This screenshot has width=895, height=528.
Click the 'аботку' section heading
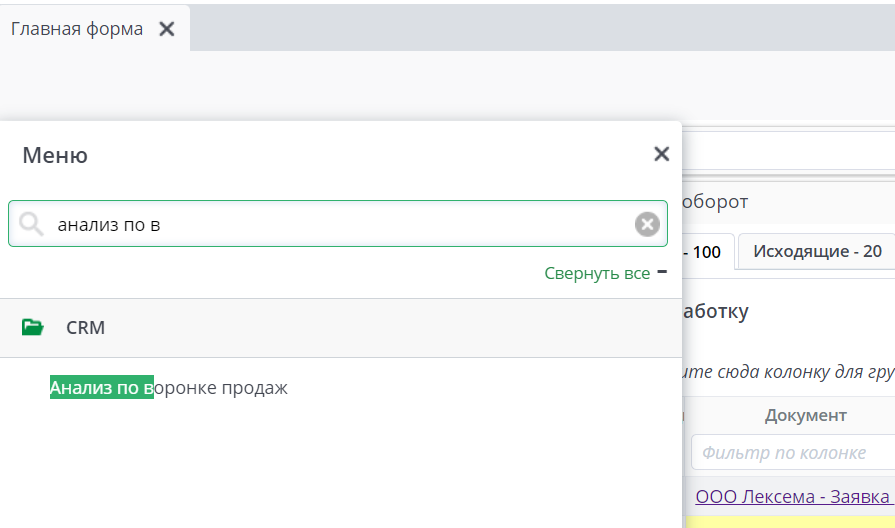point(714,311)
